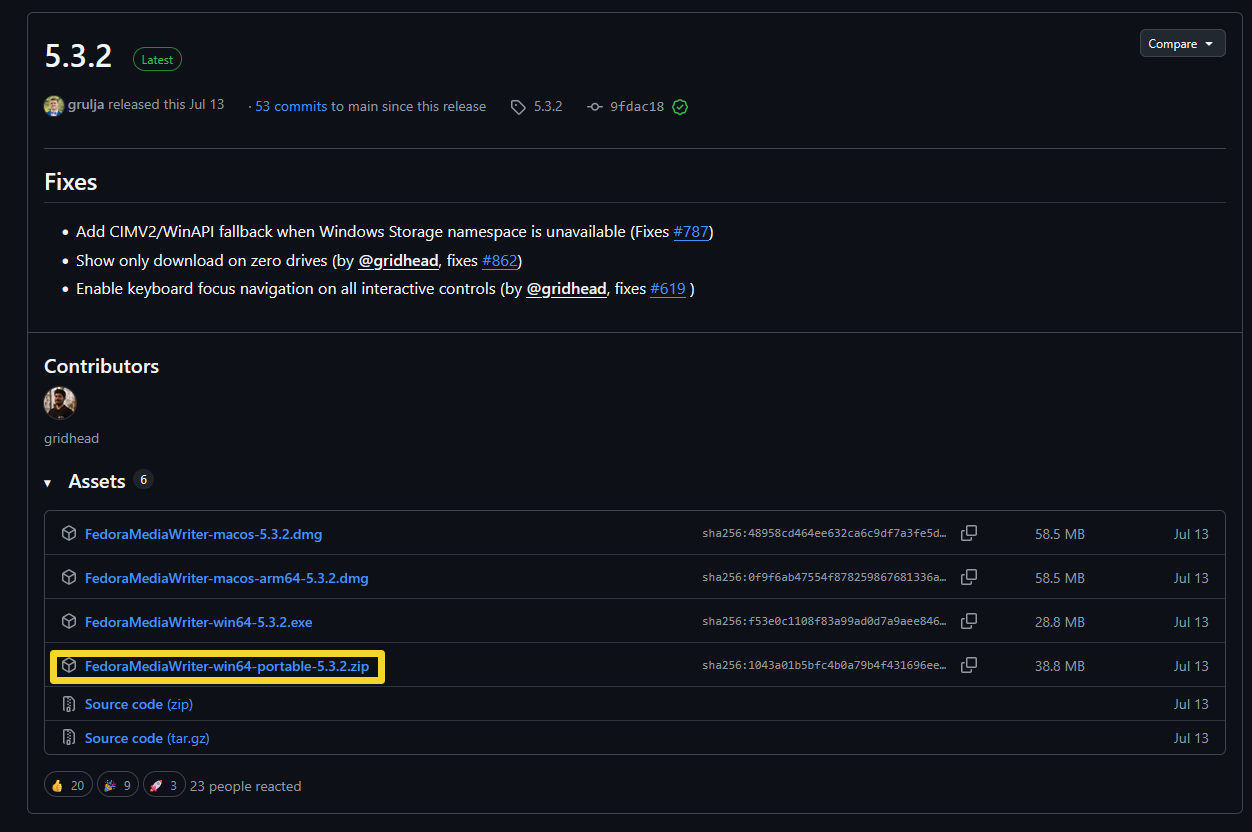Click grulja's avatar image
This screenshot has height=832, width=1252.
(54, 106)
